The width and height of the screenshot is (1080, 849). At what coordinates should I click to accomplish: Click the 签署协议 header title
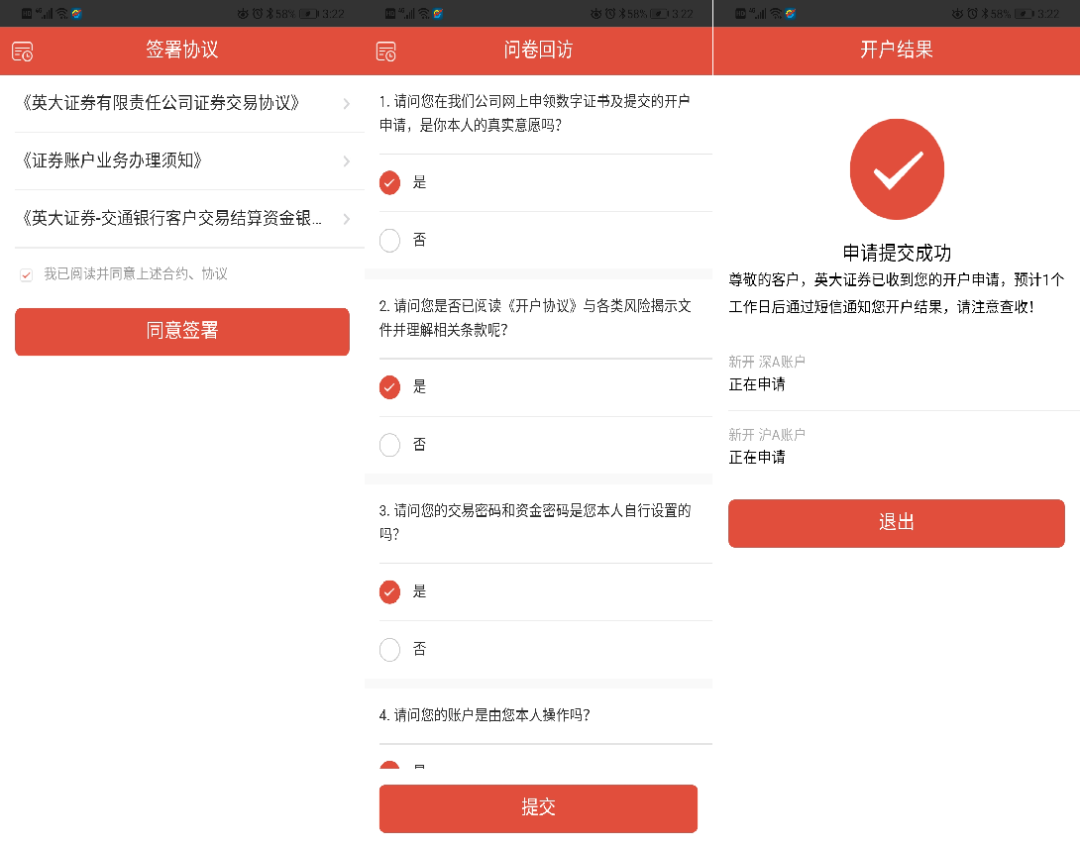tap(182, 50)
